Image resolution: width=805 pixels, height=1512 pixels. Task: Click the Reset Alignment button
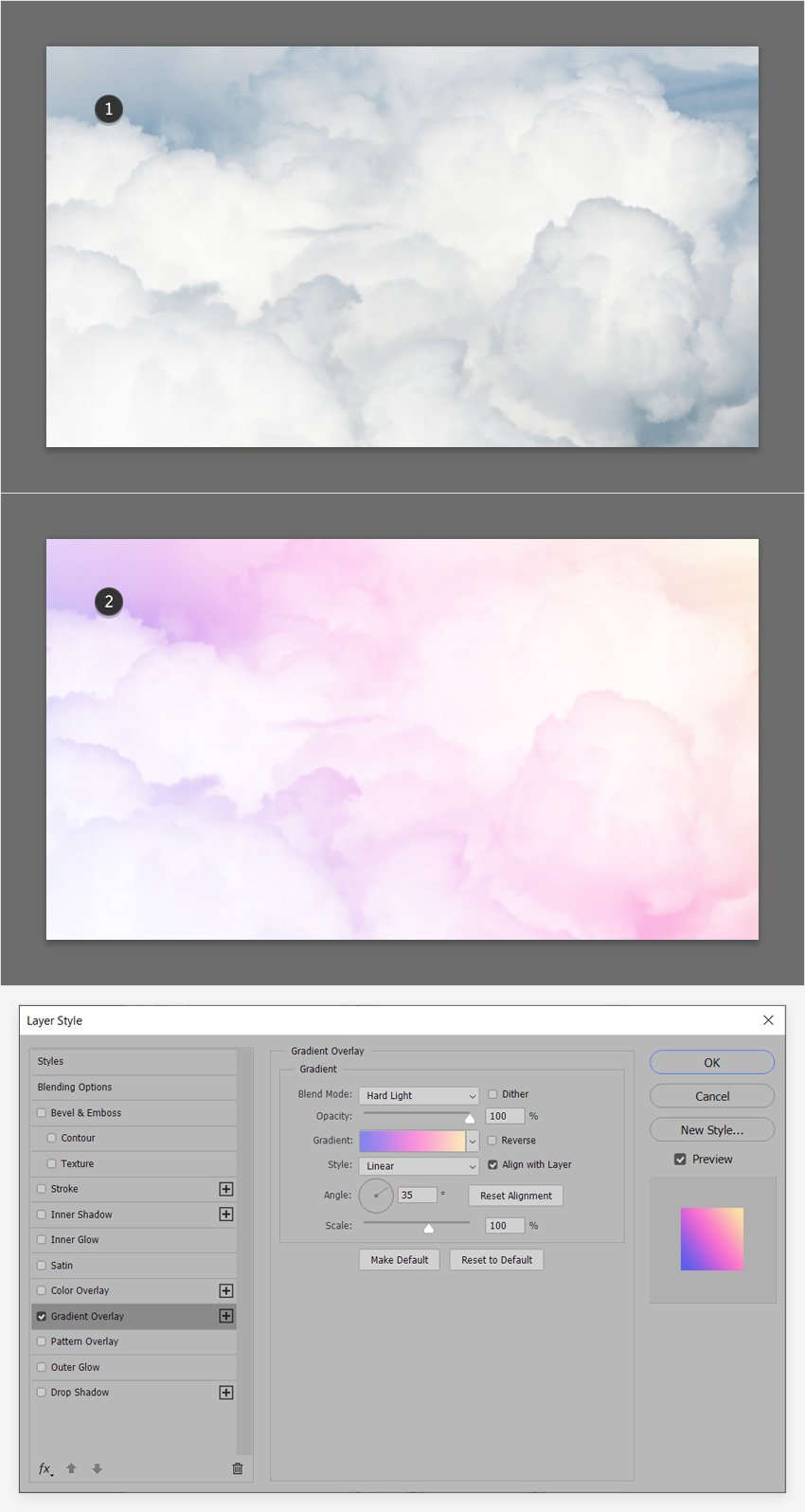click(x=516, y=1196)
